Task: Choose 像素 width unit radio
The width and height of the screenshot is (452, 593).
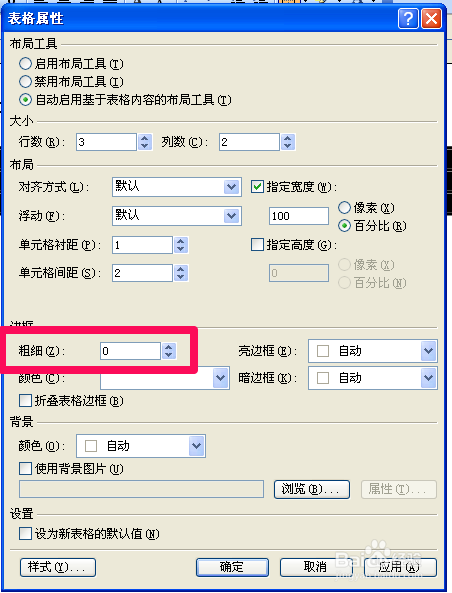Action: pyautogui.click(x=344, y=207)
